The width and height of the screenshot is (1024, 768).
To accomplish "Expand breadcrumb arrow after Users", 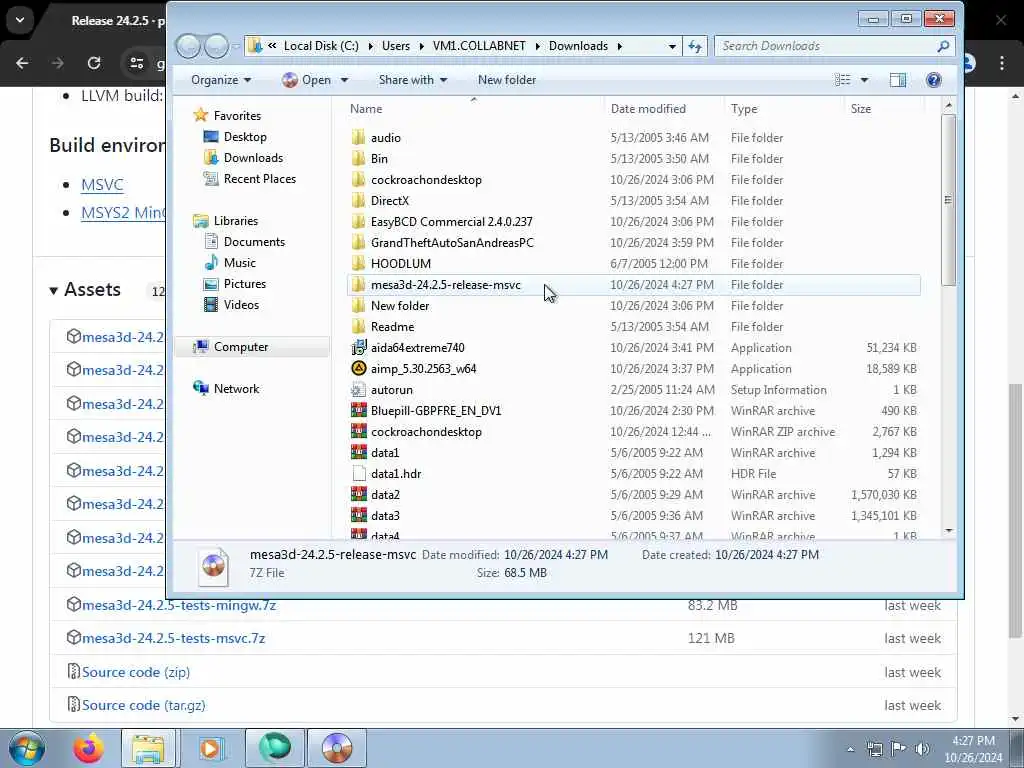I will coord(421,46).
